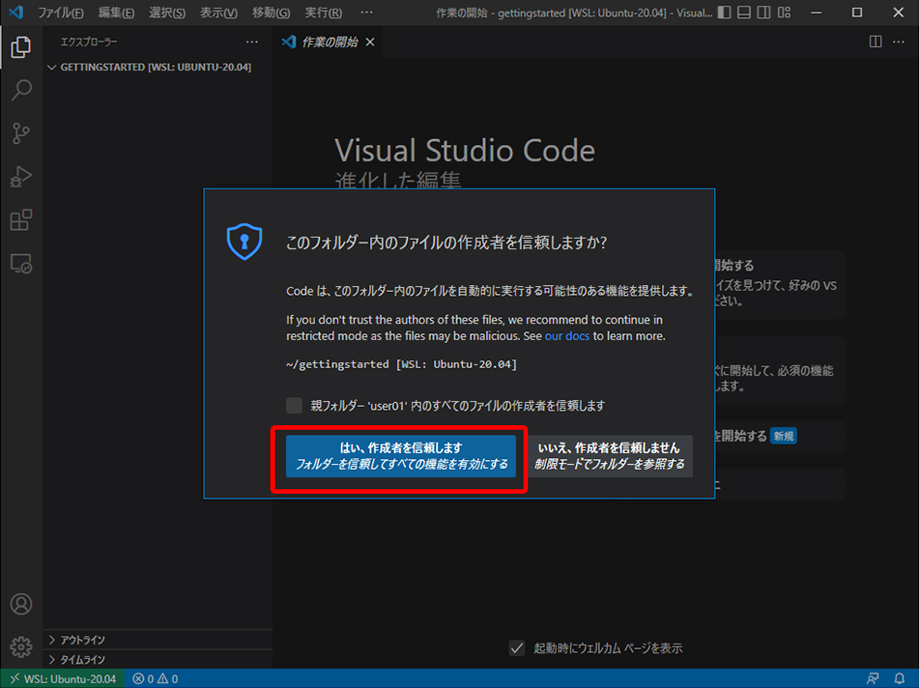Open the Search view icon

(x=21, y=90)
